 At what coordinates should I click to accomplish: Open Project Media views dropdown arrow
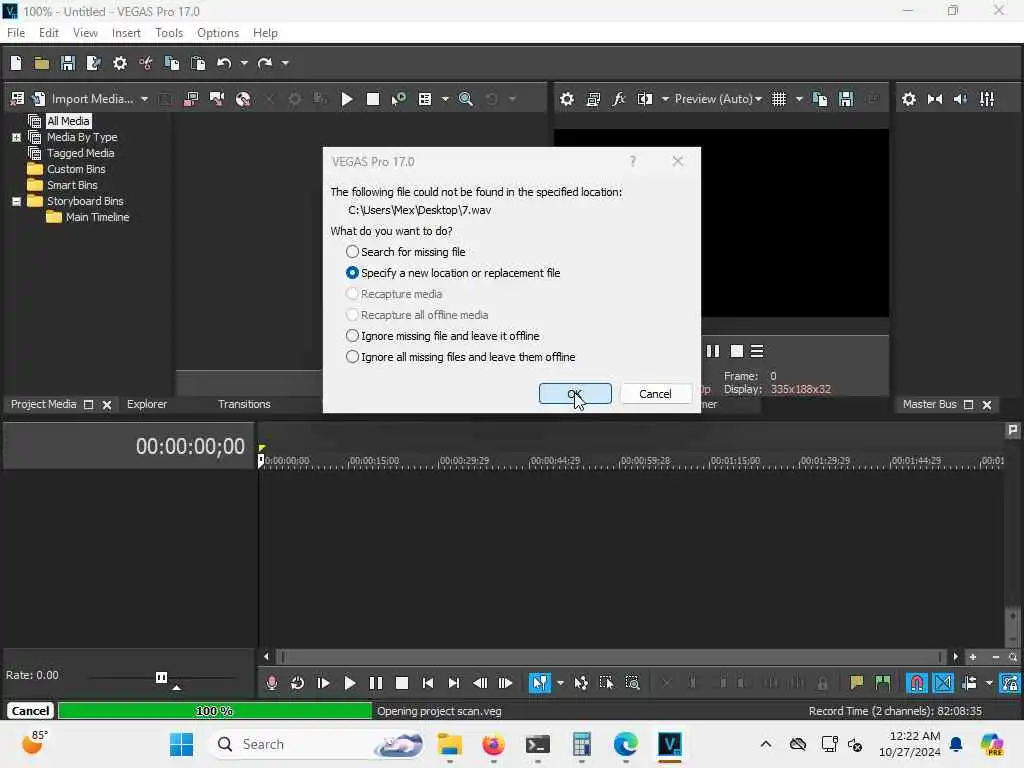point(445,99)
